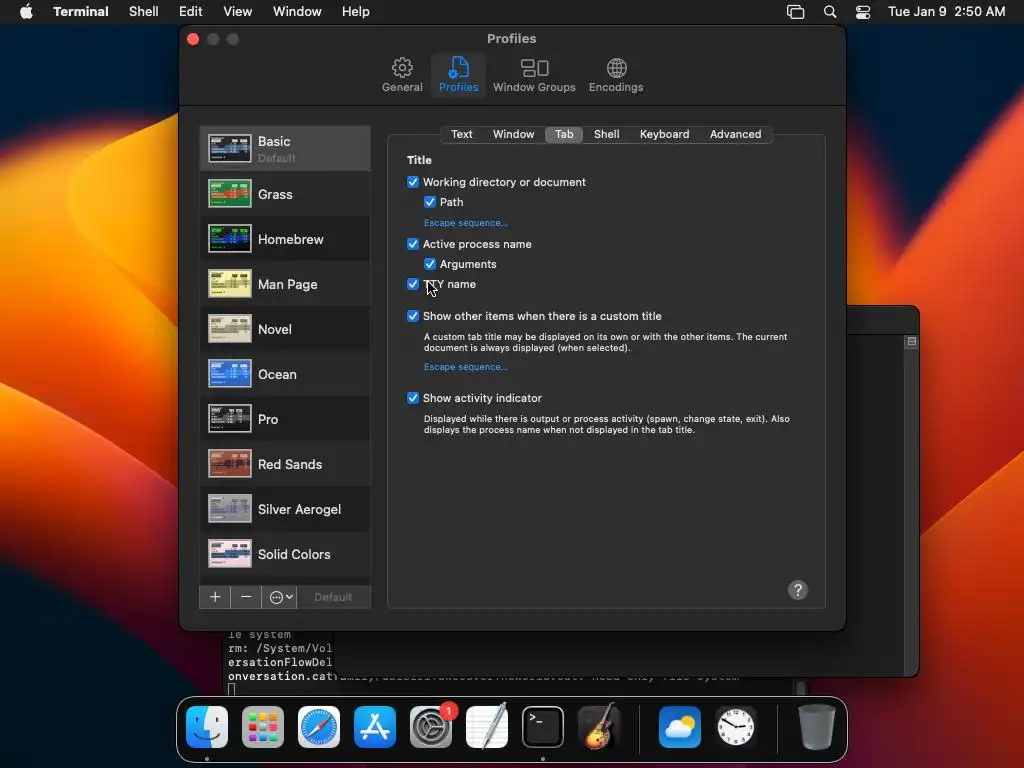Open the Shell menu

(x=144, y=12)
